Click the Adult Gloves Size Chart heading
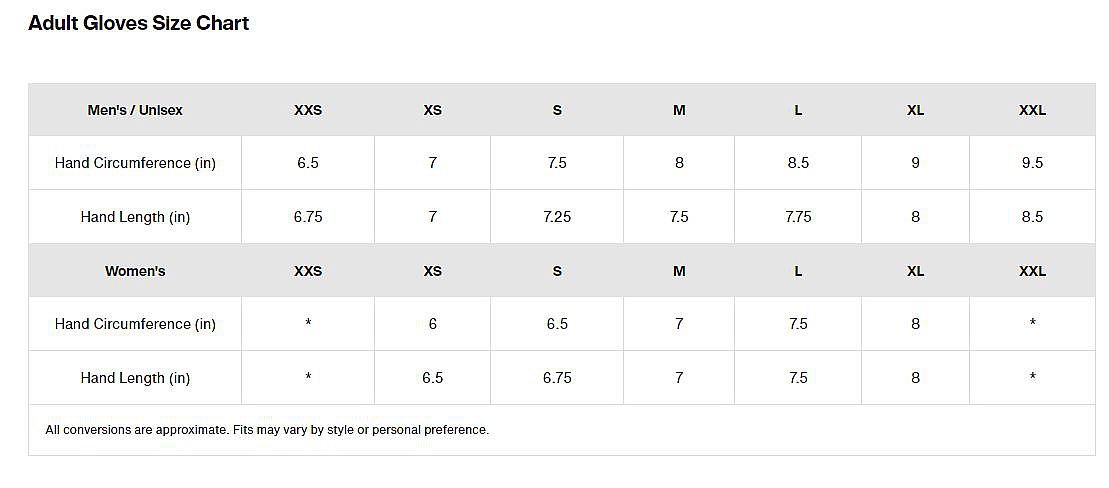This screenshot has height=488, width=1109. (x=139, y=23)
